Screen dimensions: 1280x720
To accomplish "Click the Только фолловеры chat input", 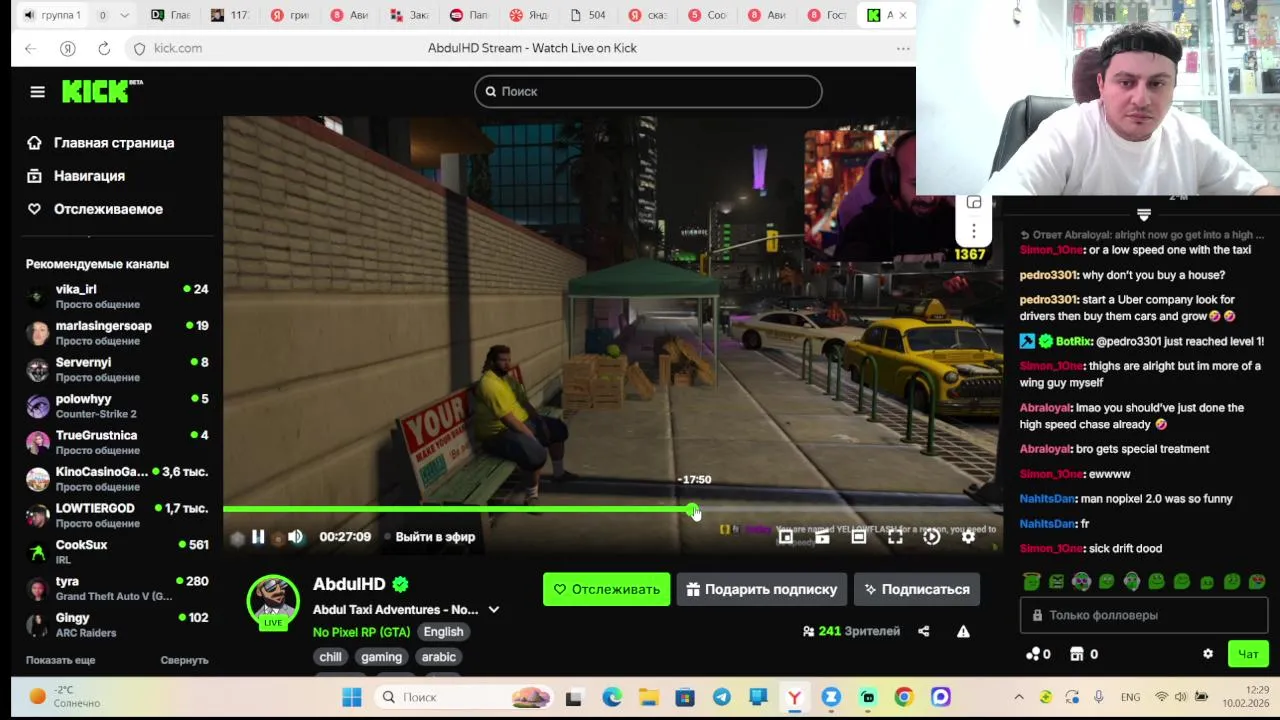I will point(1144,615).
